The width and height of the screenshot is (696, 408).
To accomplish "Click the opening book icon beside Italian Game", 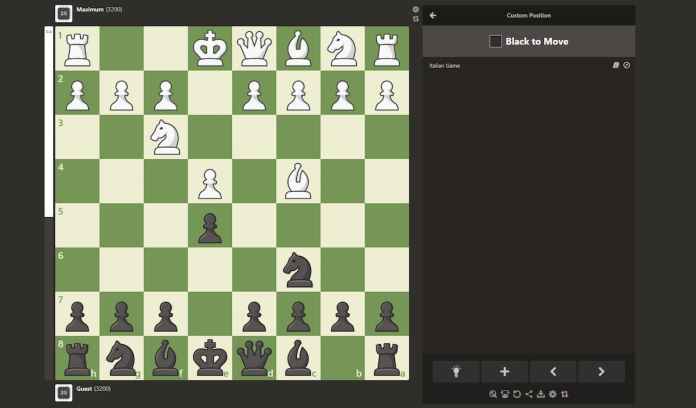I will (616, 65).
